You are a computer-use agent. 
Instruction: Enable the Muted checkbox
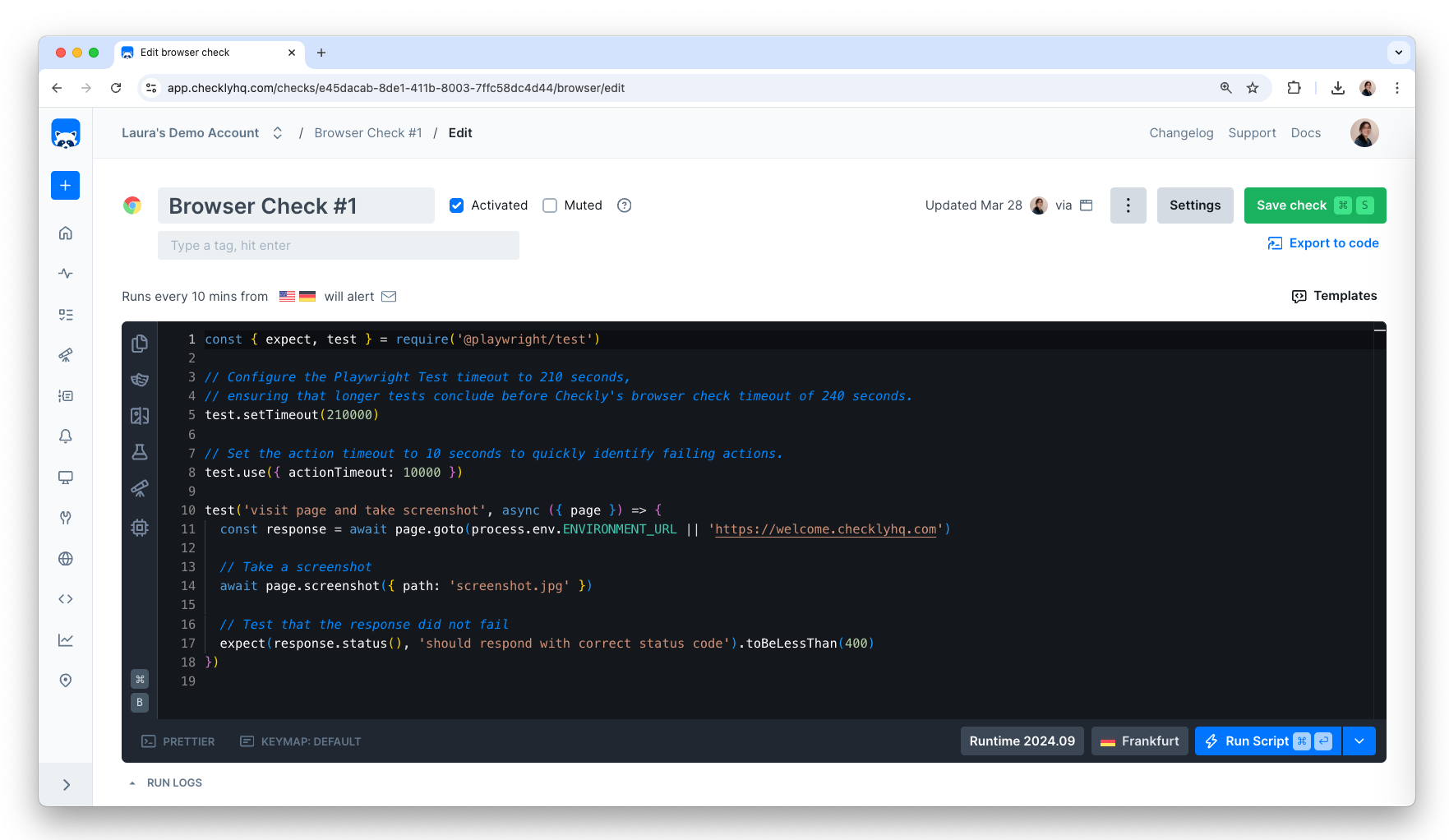click(x=549, y=205)
